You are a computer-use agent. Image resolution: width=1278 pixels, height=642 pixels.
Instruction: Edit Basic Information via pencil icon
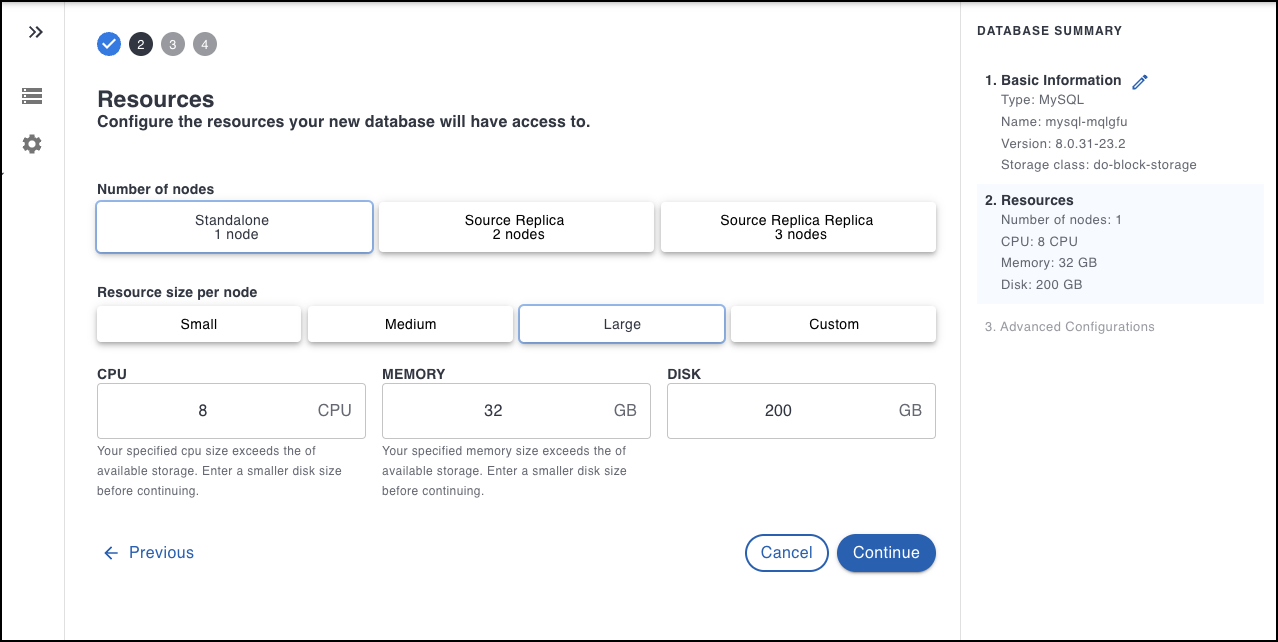pos(1140,82)
